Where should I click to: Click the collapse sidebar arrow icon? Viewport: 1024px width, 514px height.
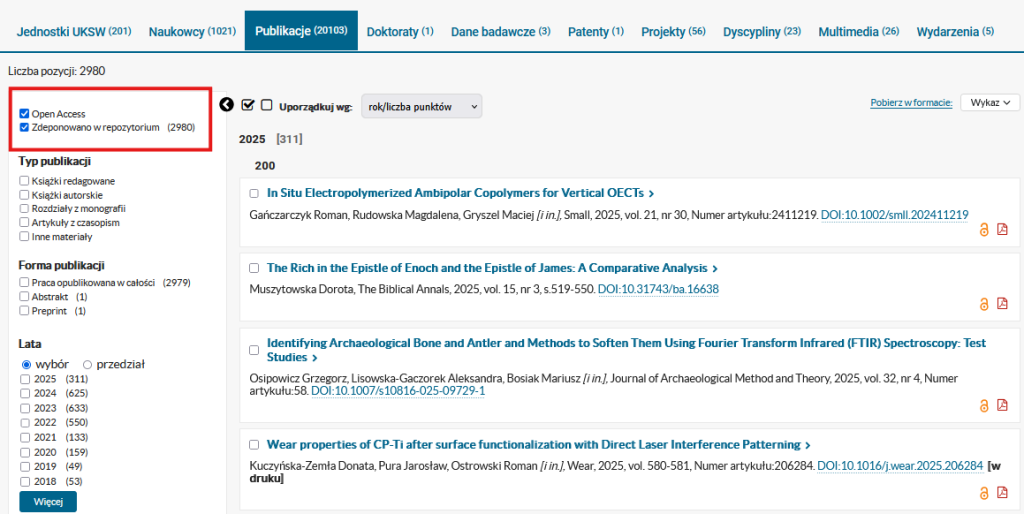[x=226, y=105]
